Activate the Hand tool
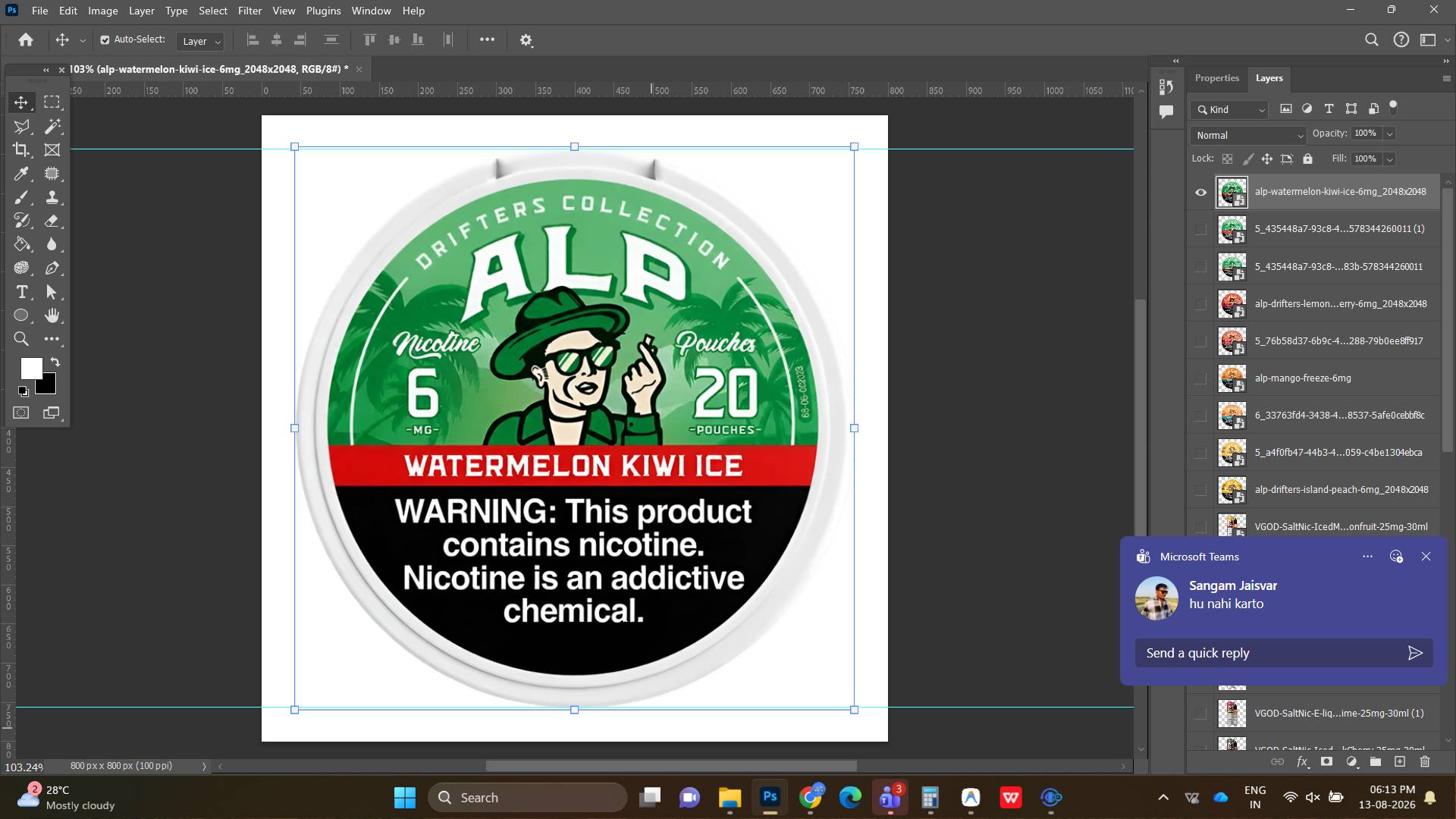 tap(52, 315)
